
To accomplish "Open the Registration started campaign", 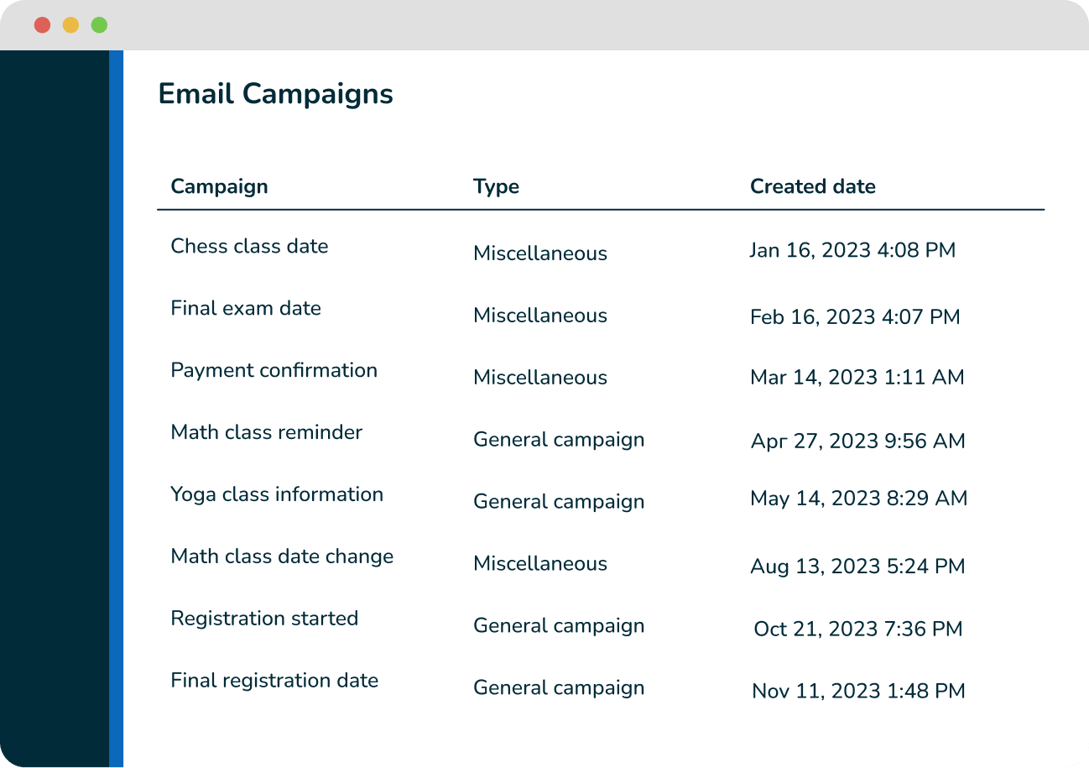I will pyautogui.click(x=264, y=618).
